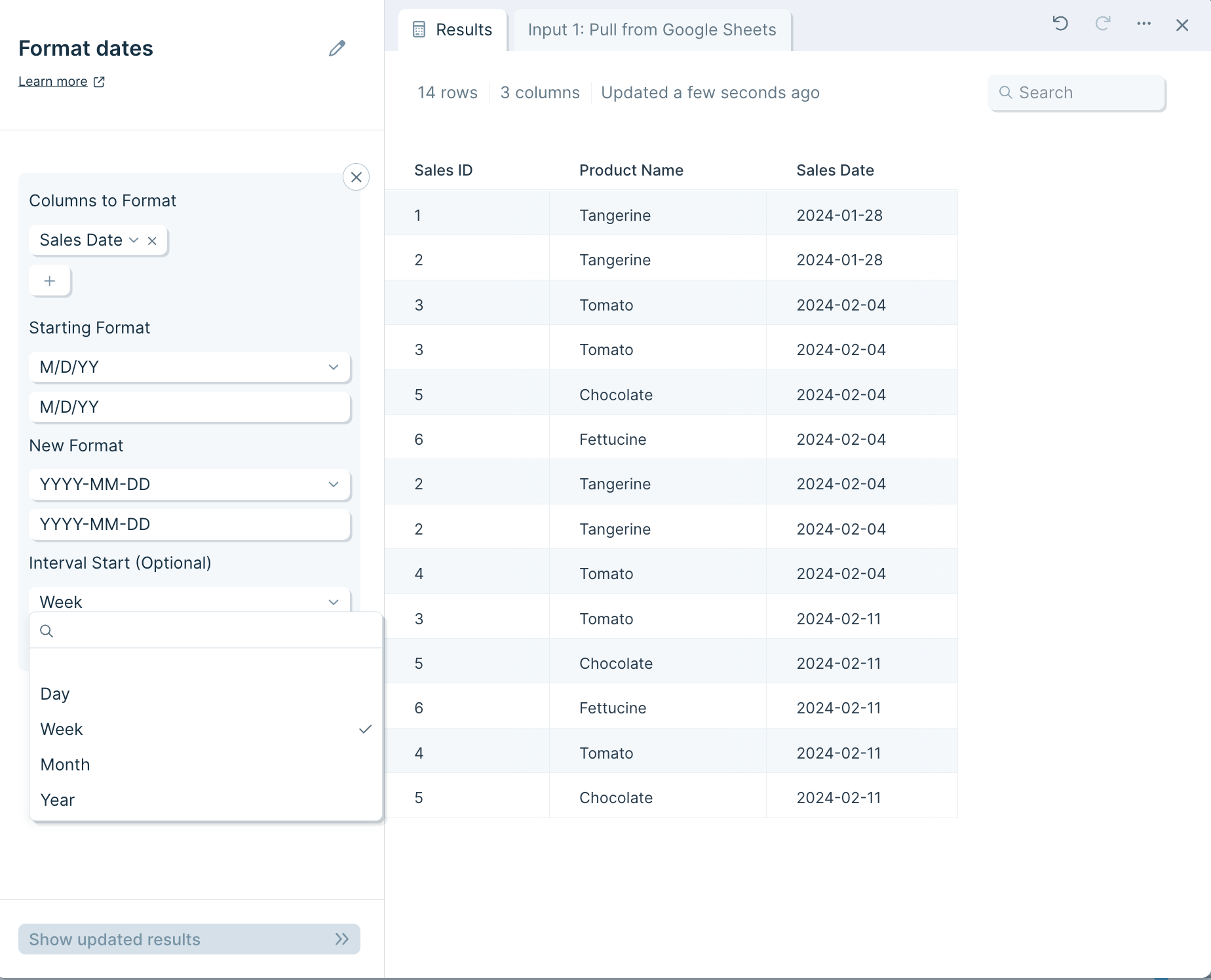The image size is (1211, 980).
Task: Open the Results tab
Action: click(x=453, y=30)
